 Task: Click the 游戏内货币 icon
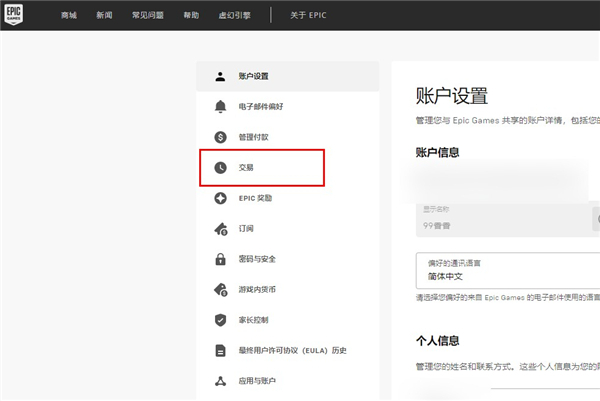(220, 289)
